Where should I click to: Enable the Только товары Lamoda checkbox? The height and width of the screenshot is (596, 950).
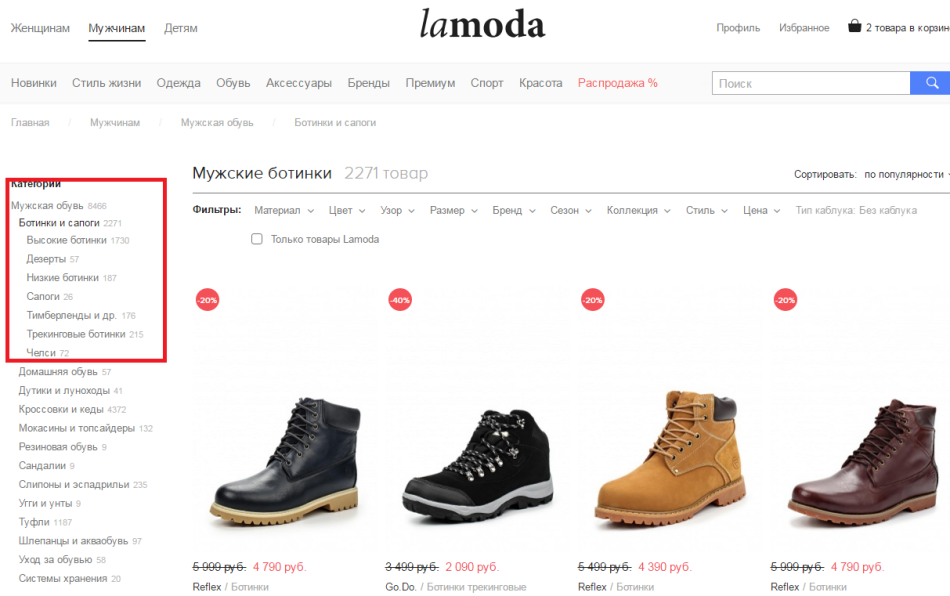pyautogui.click(x=257, y=239)
